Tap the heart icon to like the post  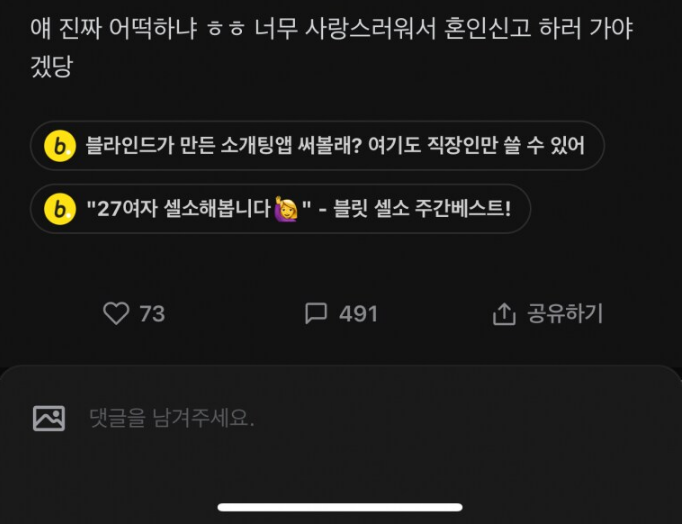[116, 314]
